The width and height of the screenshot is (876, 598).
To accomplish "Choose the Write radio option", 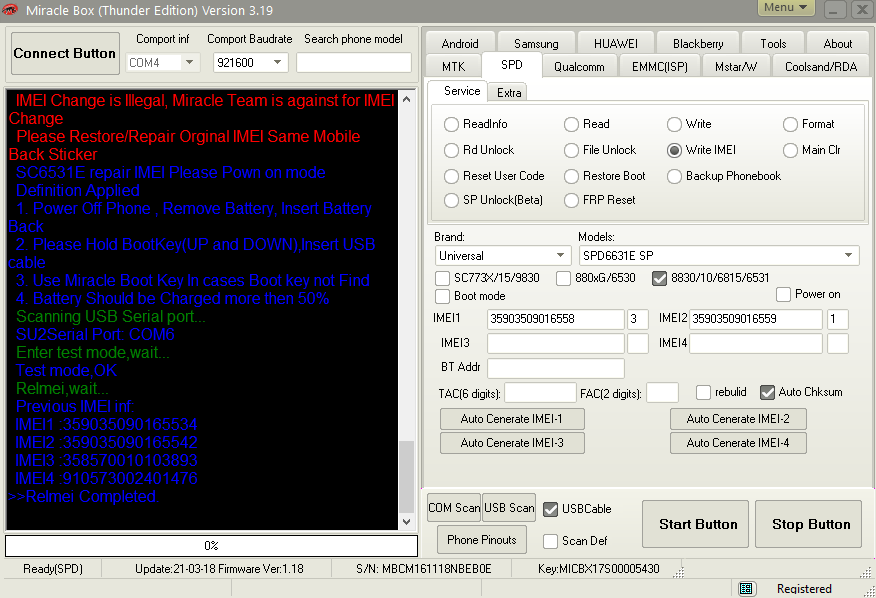I will [674, 124].
